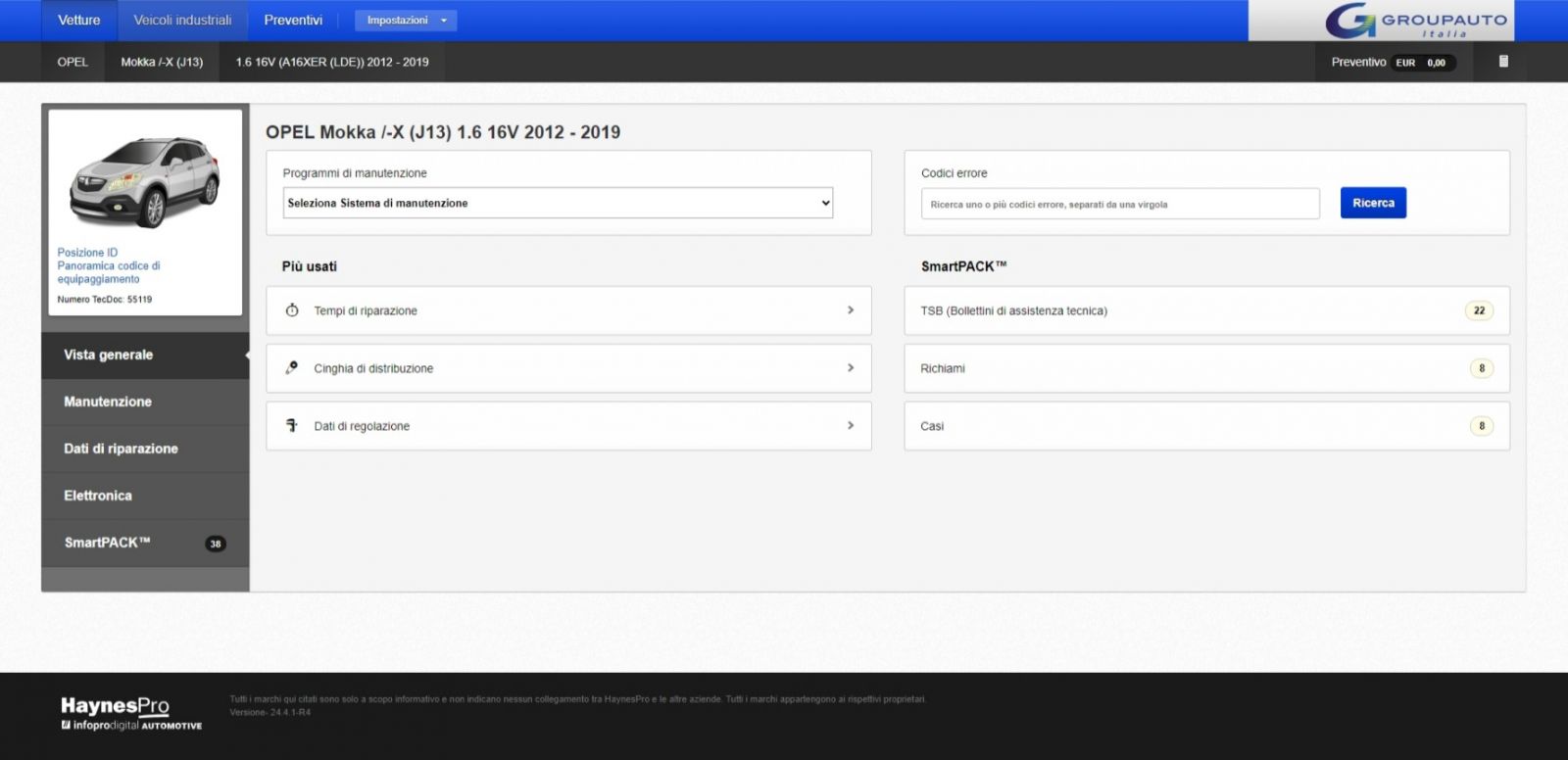
Task: Open the calculator icon next to Preventivo
Action: coord(1503,62)
